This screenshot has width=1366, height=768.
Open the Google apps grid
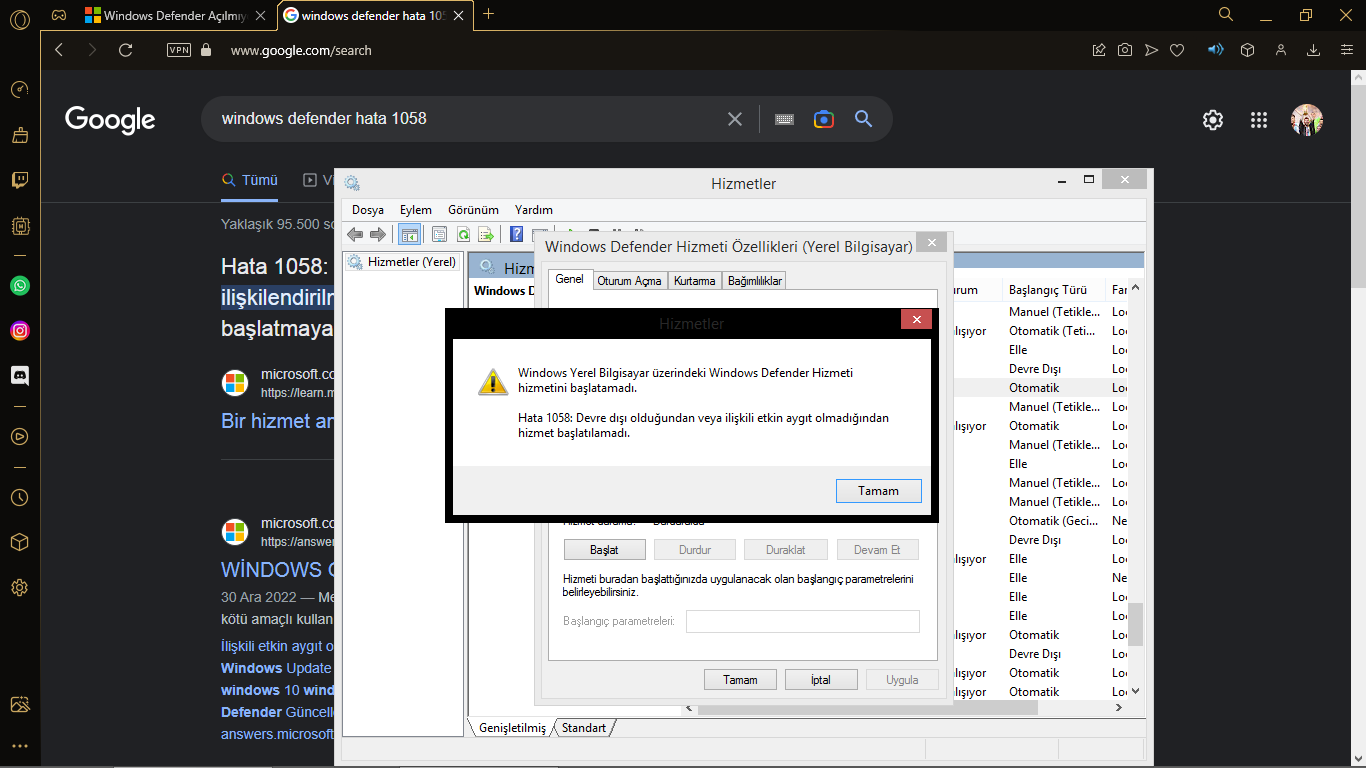click(1259, 120)
